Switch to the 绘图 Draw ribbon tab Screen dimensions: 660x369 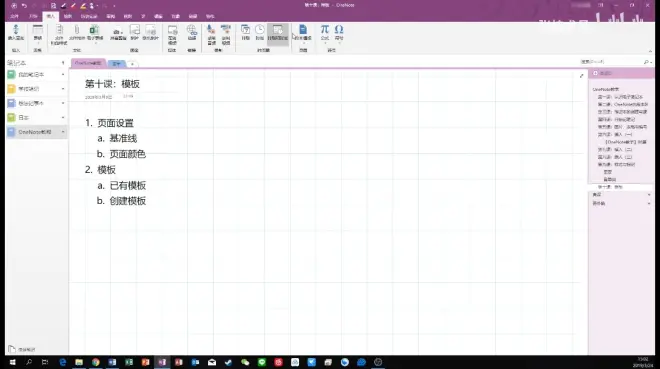(x=68, y=16)
